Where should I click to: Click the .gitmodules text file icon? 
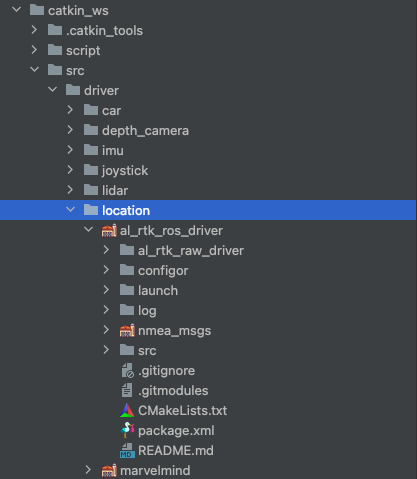(x=127, y=390)
